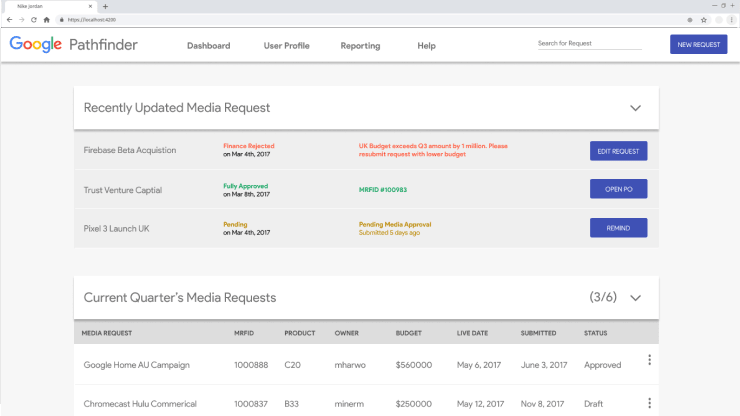The width and height of the screenshot is (740, 416).
Task: Click the UK Budget exceeds message
Action: tap(433, 150)
